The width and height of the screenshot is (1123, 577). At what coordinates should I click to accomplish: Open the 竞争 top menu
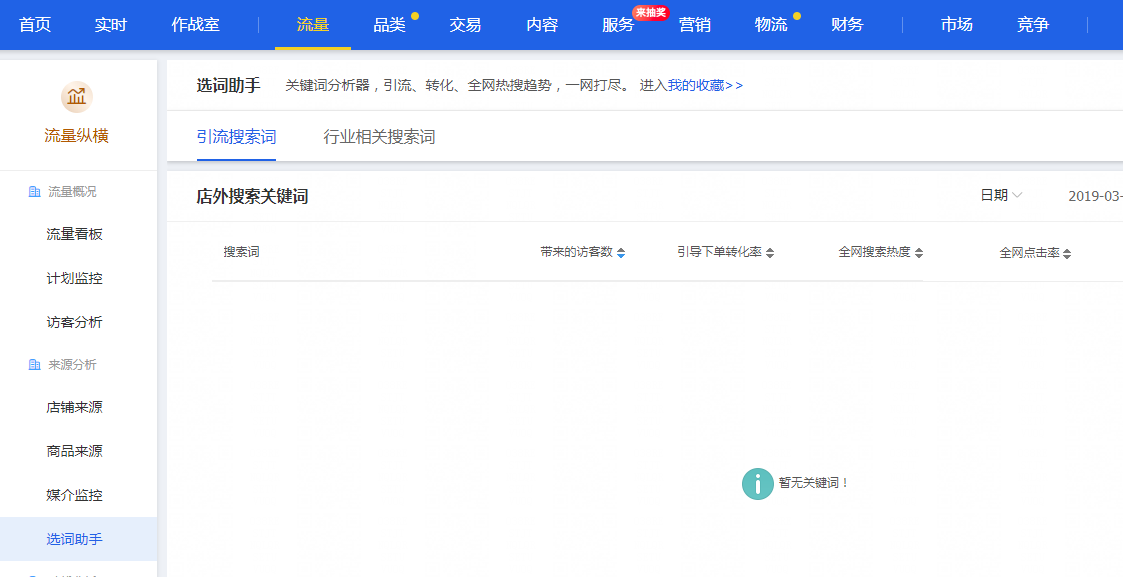[x=1033, y=25]
